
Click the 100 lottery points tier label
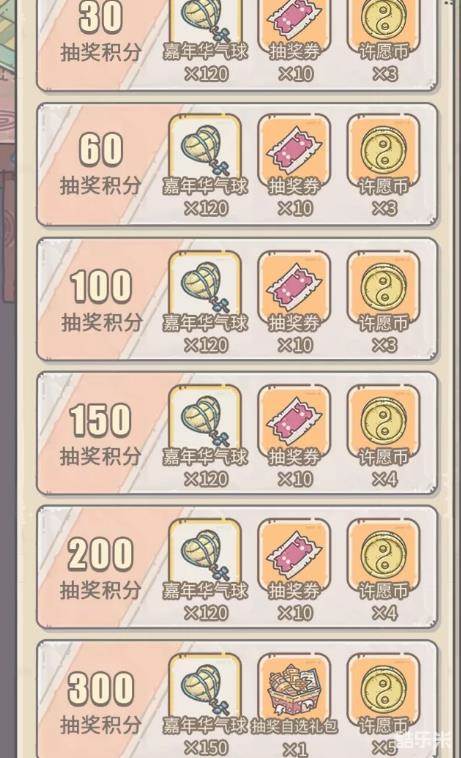(x=101, y=301)
